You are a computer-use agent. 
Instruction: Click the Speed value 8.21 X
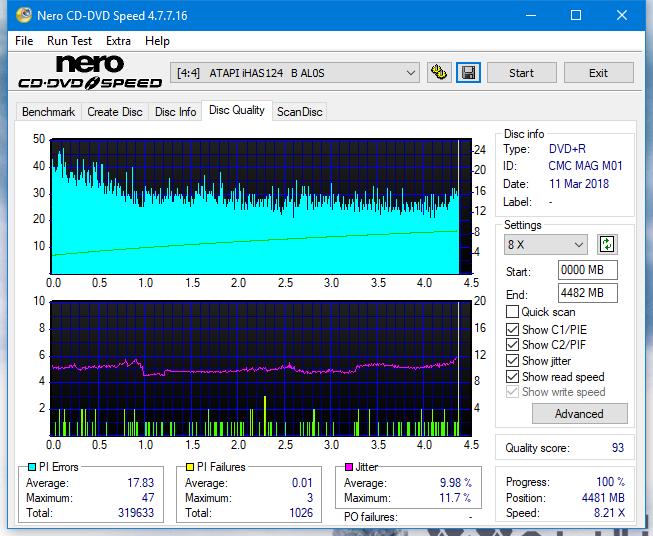click(x=609, y=513)
